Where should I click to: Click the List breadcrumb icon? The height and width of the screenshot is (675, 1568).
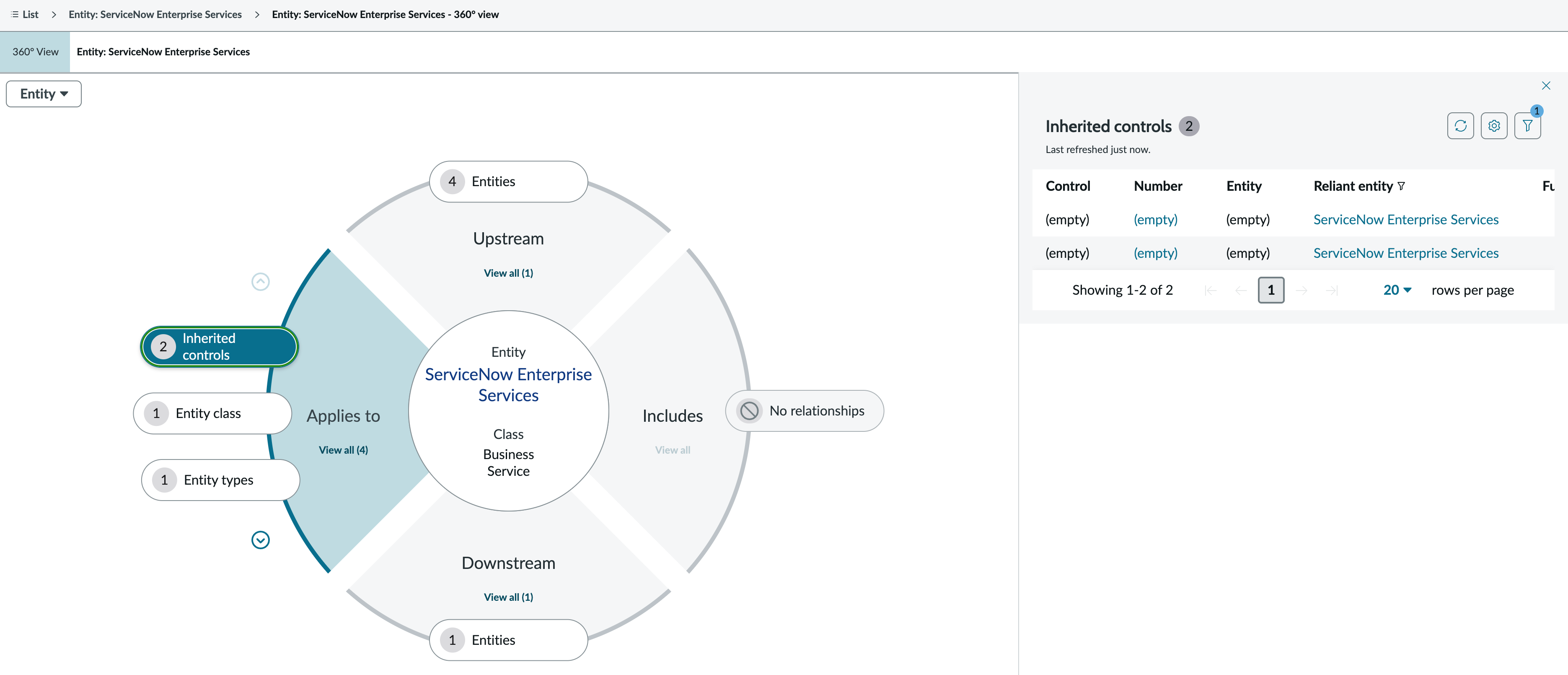coord(15,15)
